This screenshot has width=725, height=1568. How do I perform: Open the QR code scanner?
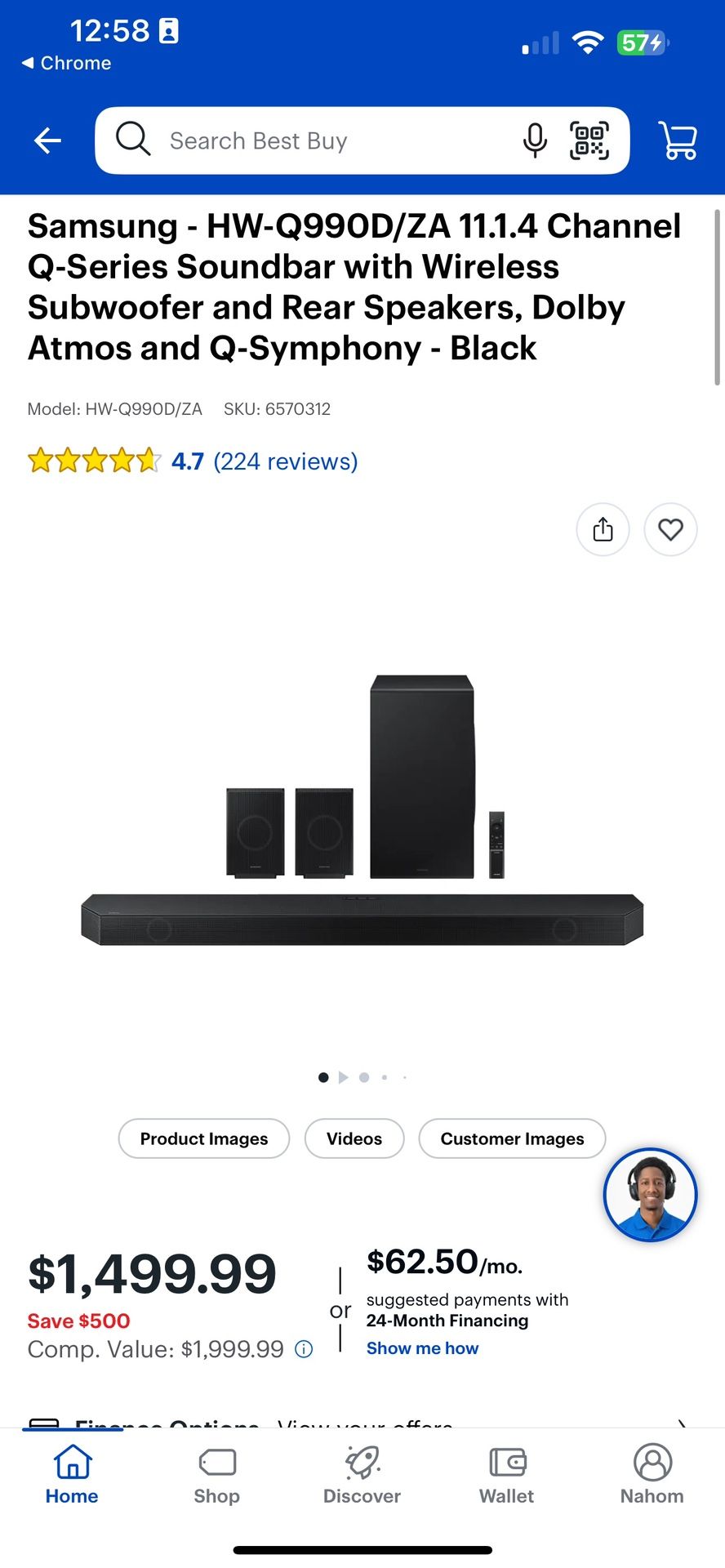click(589, 140)
